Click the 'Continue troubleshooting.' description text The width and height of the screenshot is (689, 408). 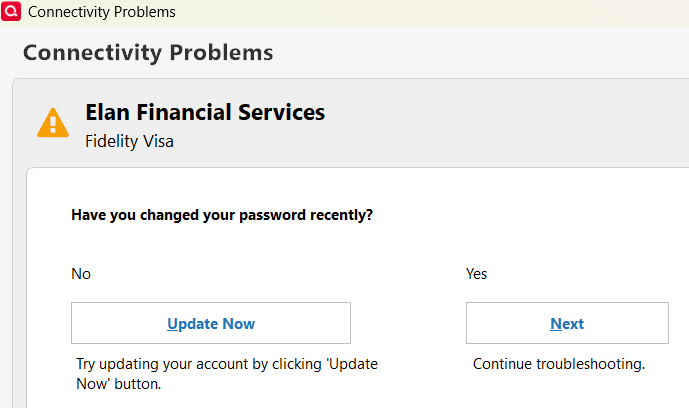point(559,364)
